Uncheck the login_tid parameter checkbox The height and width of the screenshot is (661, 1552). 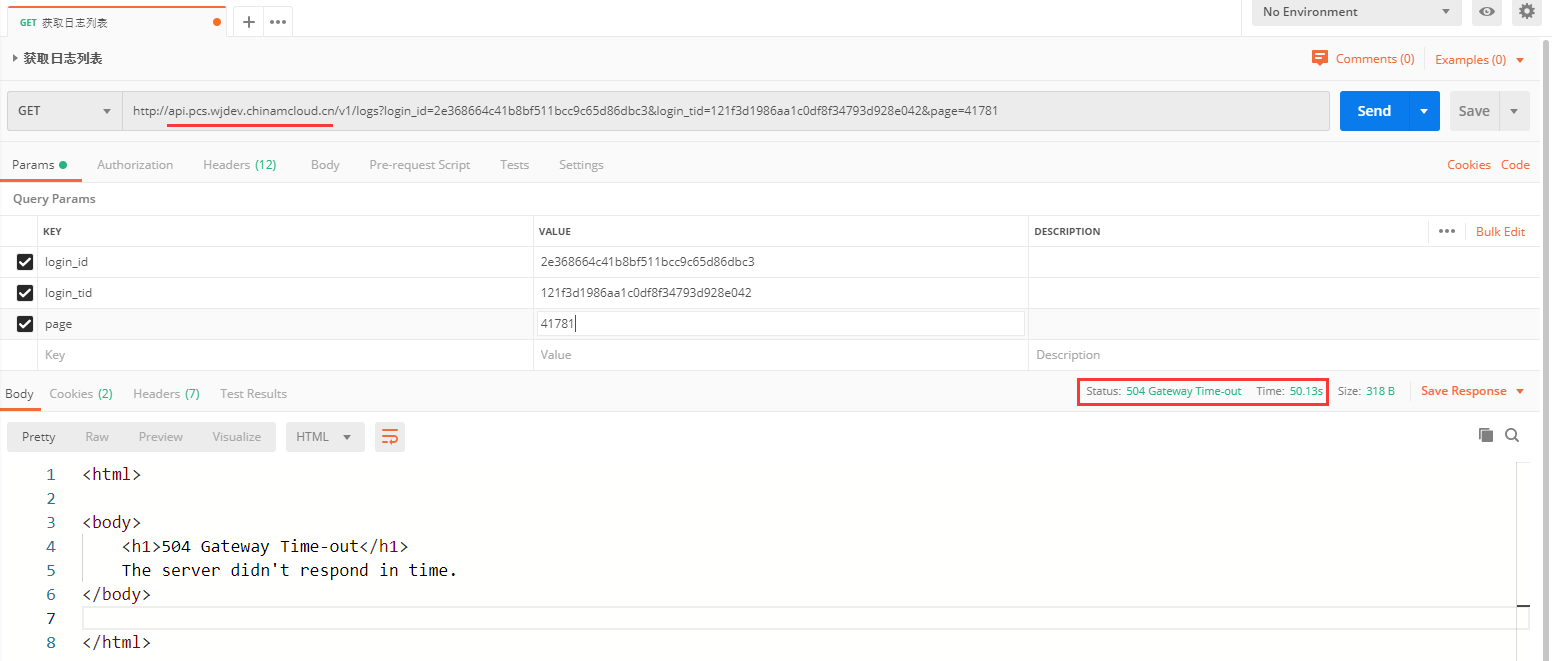(x=25, y=293)
